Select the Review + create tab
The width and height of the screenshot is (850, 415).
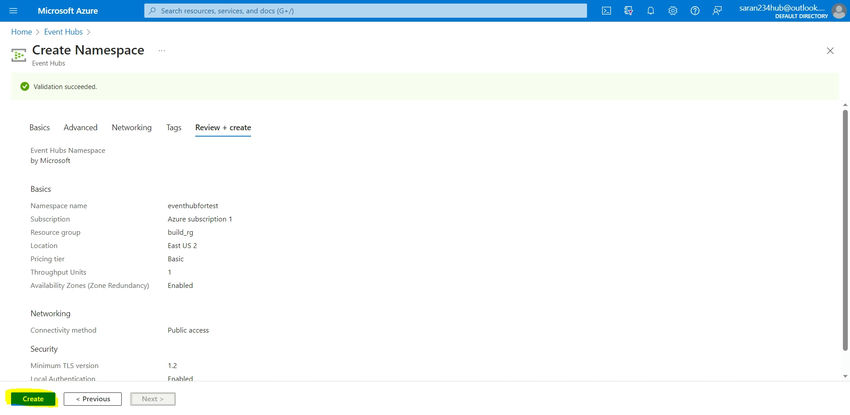(x=223, y=128)
